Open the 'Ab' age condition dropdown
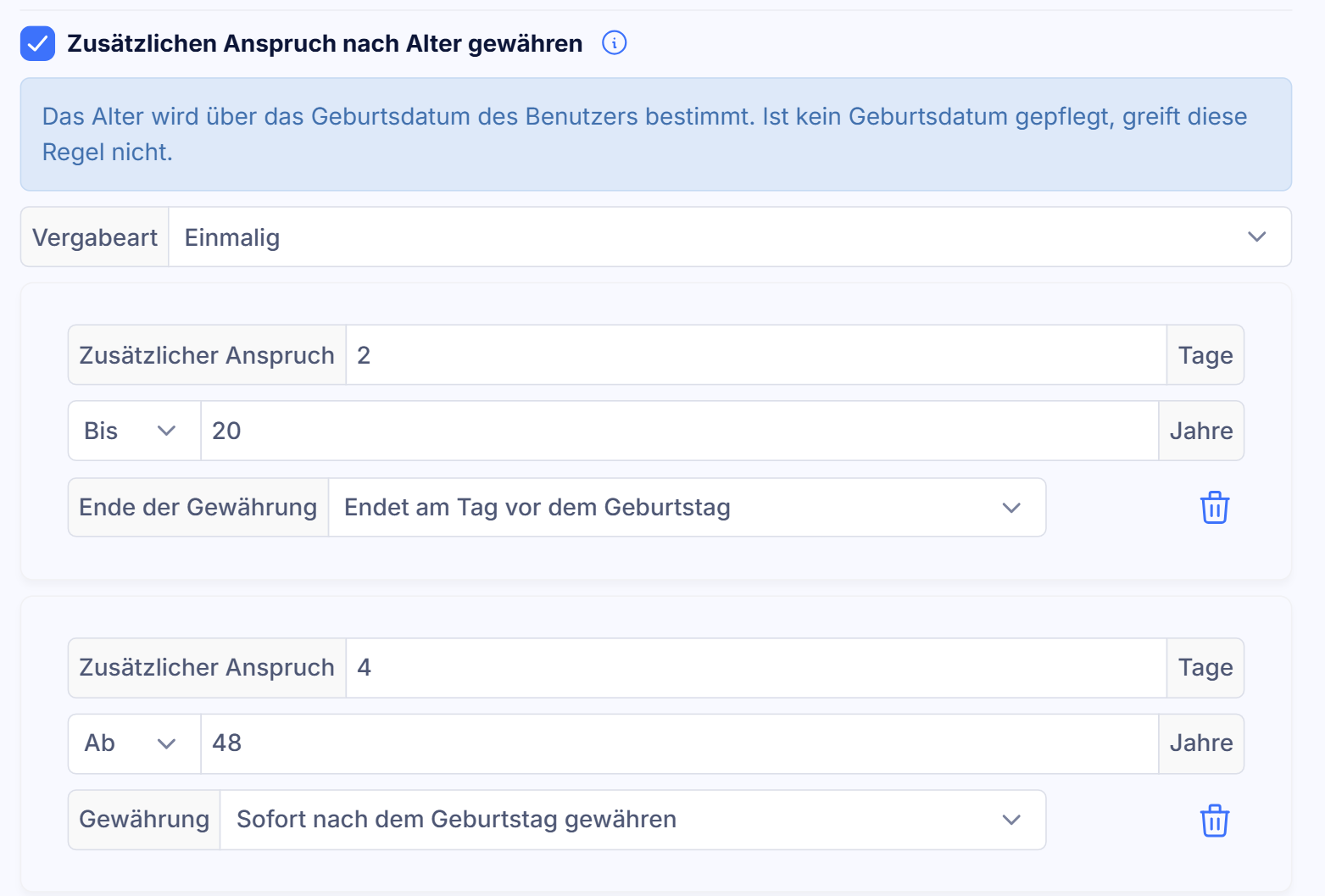1325x896 pixels. coord(134,743)
